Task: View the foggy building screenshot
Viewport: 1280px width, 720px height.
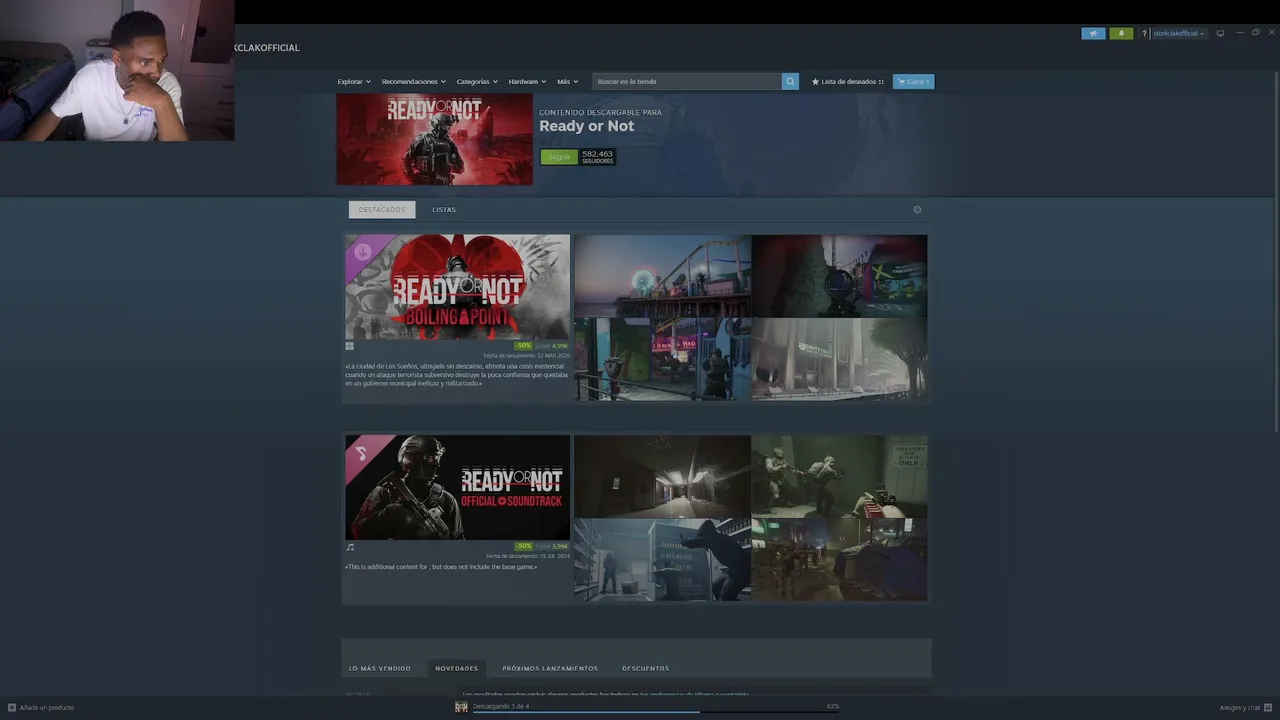Action: [840, 360]
